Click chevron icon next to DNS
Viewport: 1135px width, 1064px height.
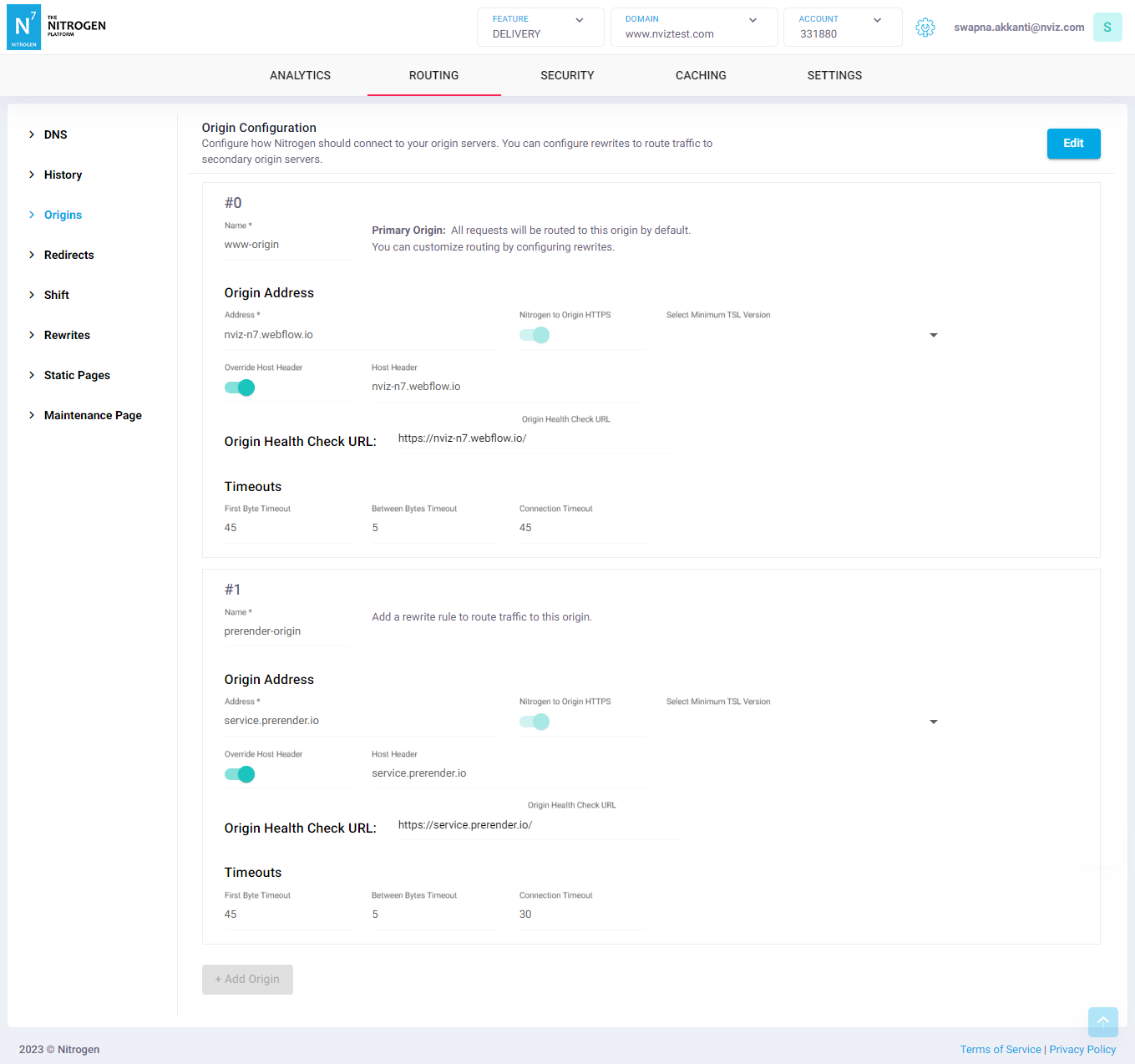coord(32,134)
